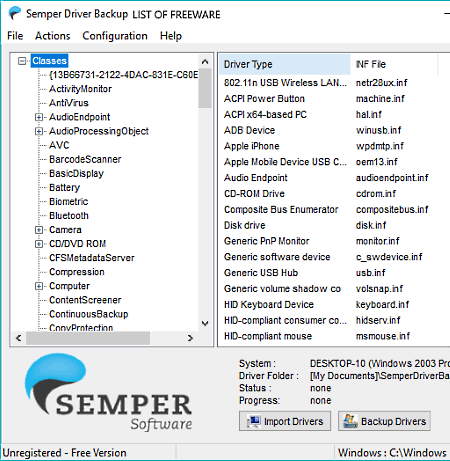Click the tree horizontal scrollbar thumb
Screen dimensions: 450x461
(x=88, y=338)
